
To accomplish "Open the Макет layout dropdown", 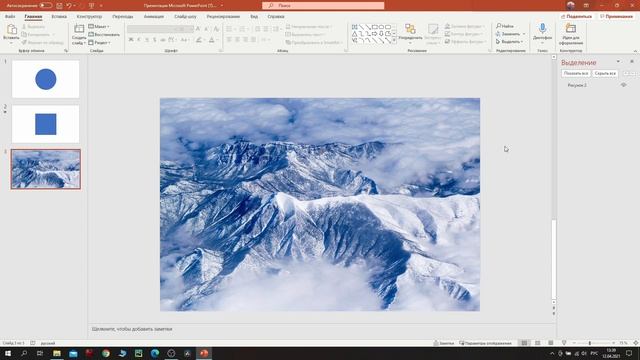I will 99,27.
